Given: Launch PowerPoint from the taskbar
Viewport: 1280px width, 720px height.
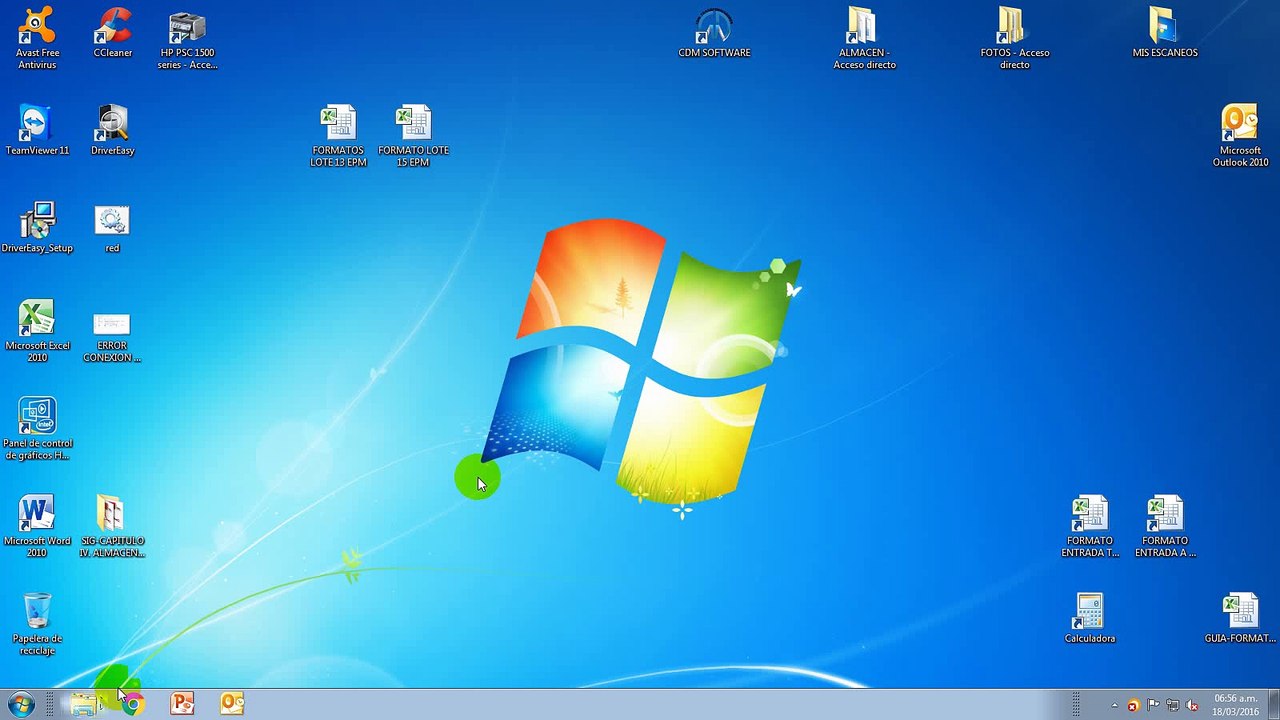Looking at the screenshot, I should point(182,704).
